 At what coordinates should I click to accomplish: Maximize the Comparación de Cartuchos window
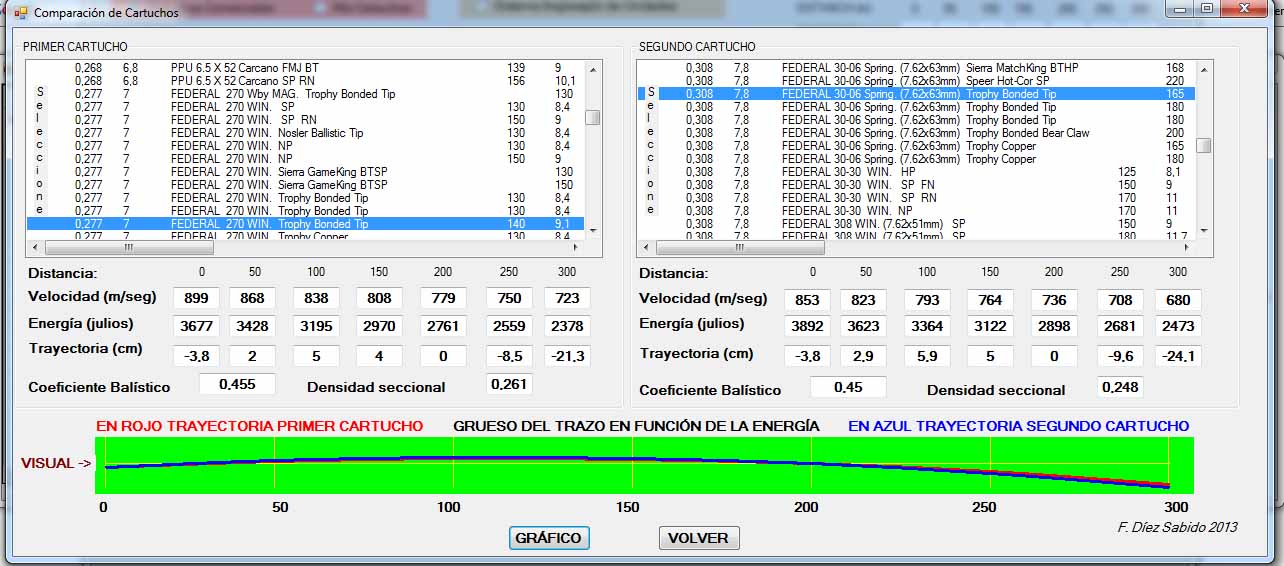click(x=1207, y=9)
